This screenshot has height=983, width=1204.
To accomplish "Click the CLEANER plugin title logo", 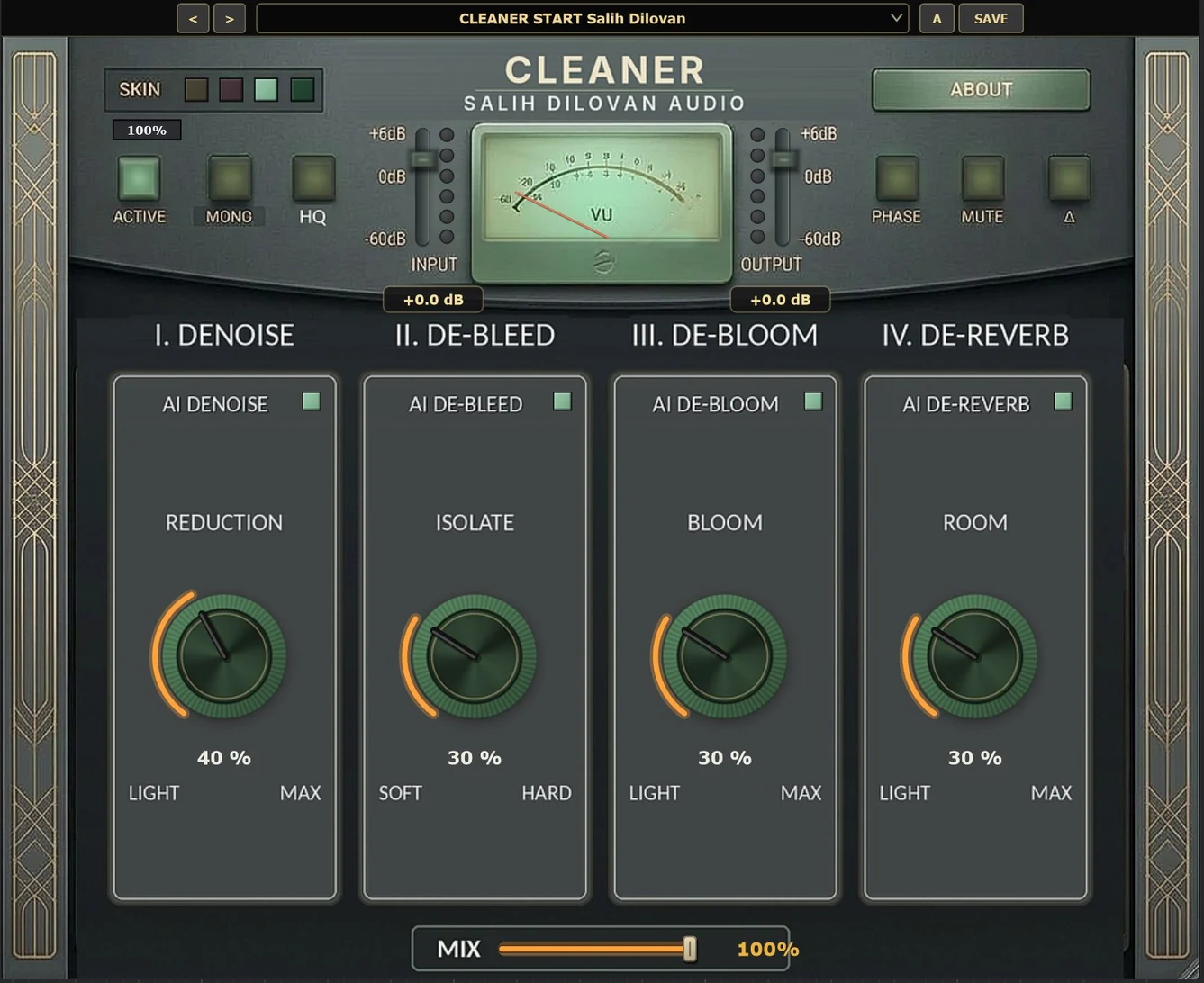I will pos(604,70).
